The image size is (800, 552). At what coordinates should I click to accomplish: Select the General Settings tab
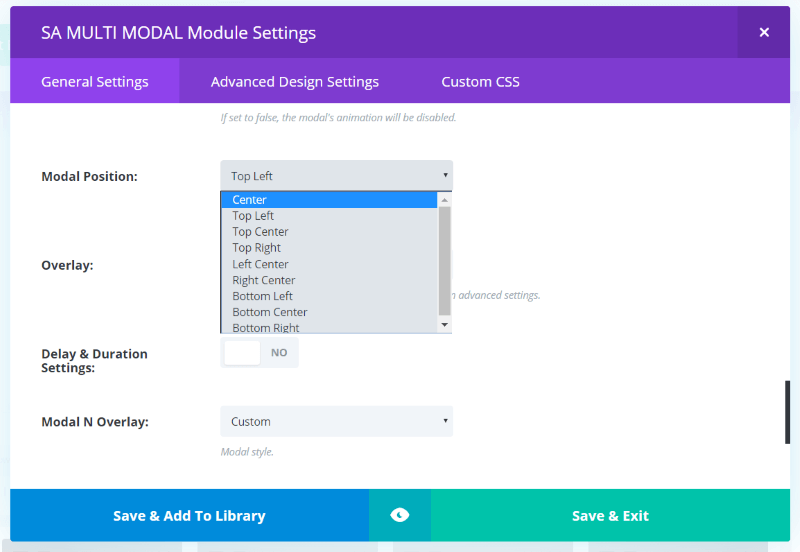pyautogui.click(x=95, y=82)
